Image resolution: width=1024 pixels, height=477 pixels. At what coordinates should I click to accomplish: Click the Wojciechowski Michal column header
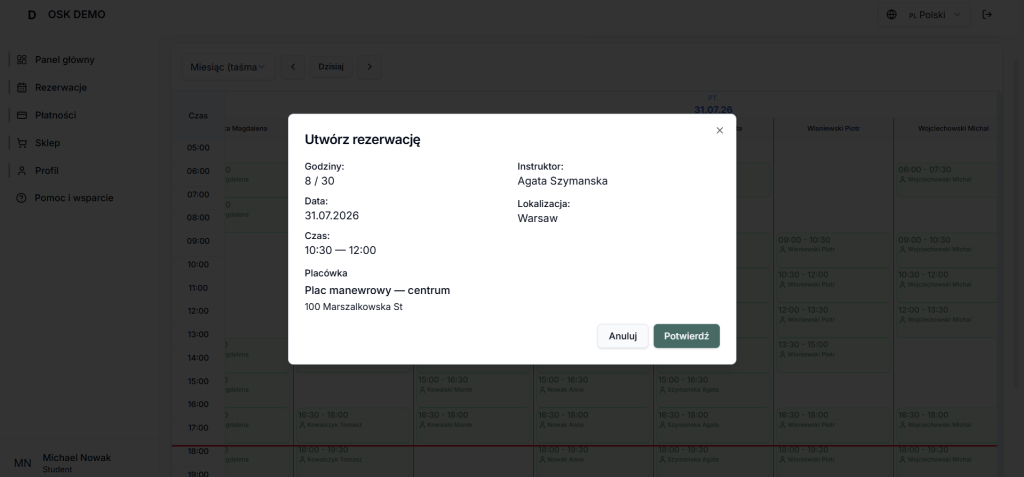953,129
